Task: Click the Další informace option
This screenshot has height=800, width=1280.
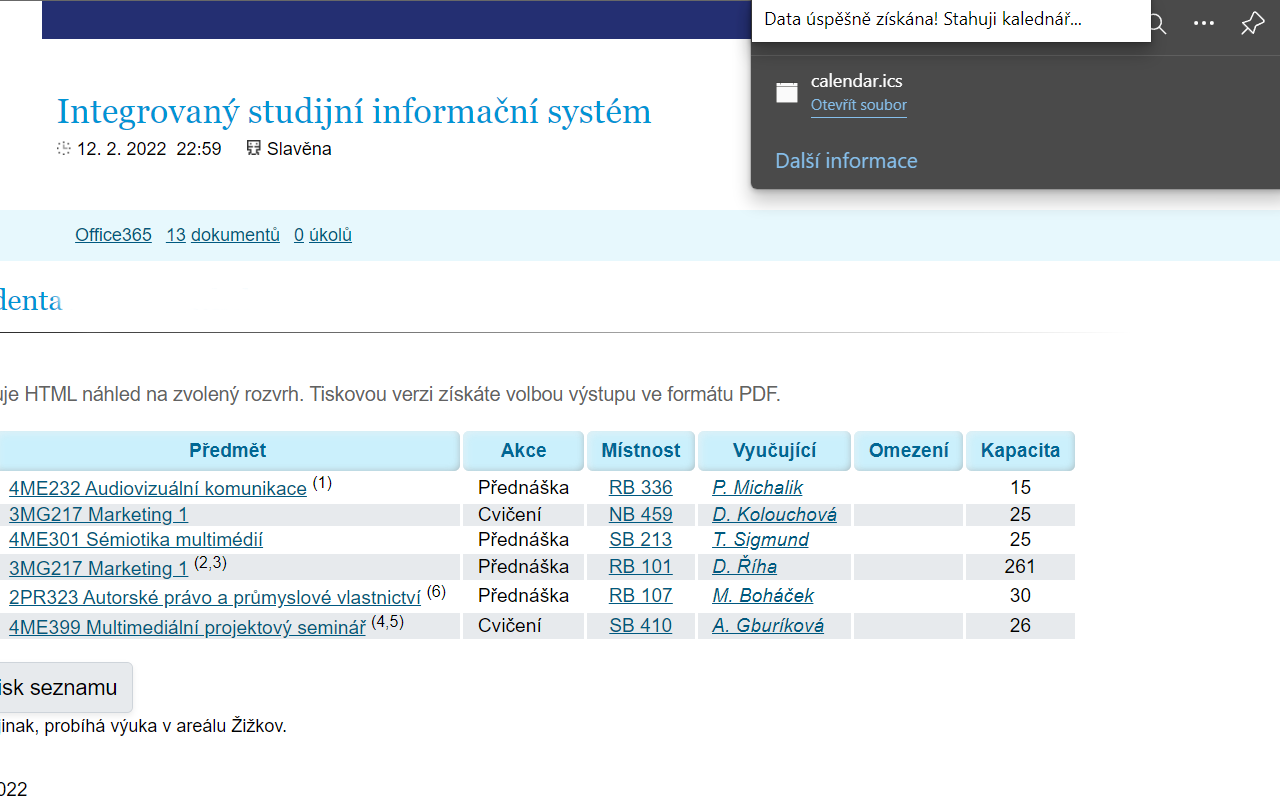Action: (x=846, y=160)
